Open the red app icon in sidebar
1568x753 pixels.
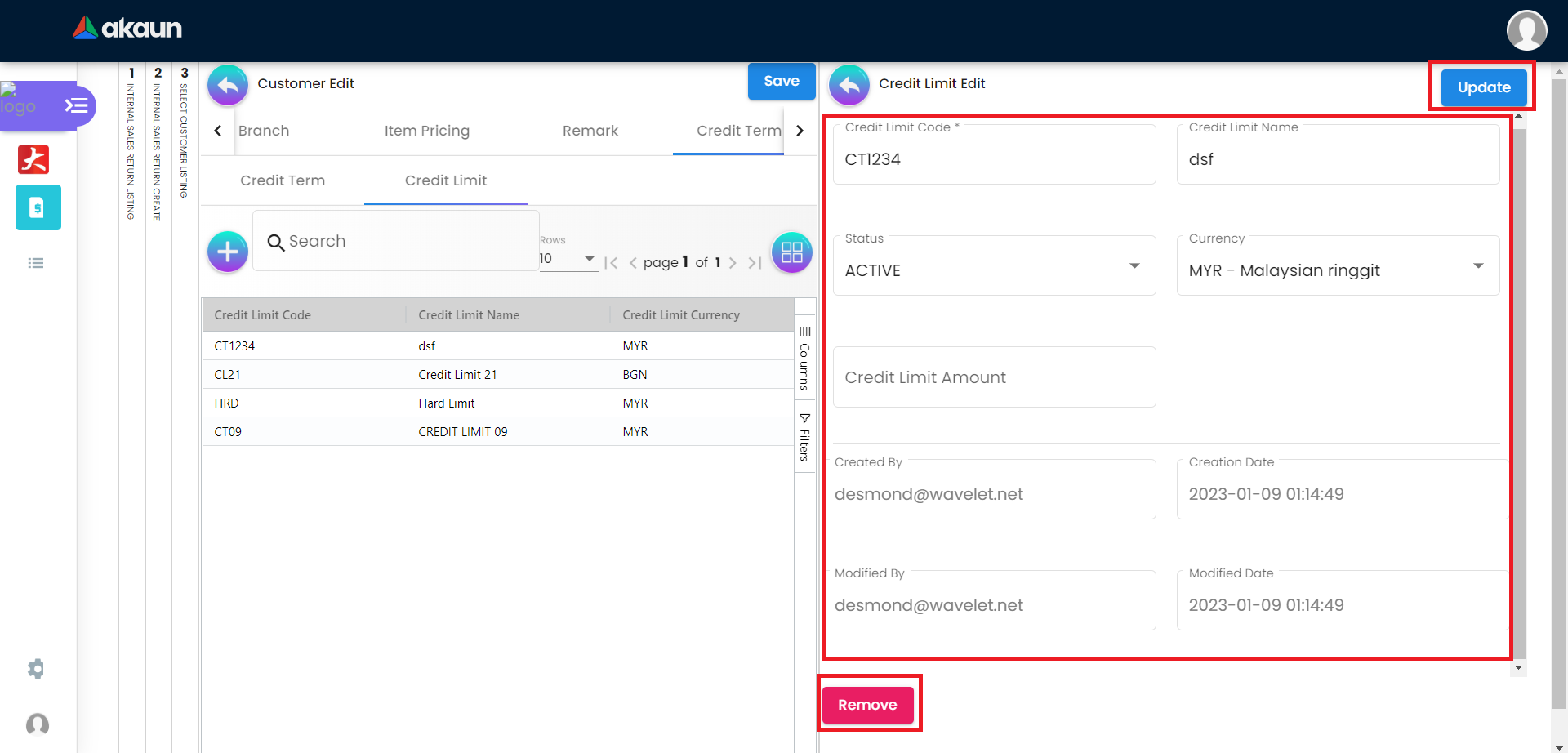tap(33, 159)
